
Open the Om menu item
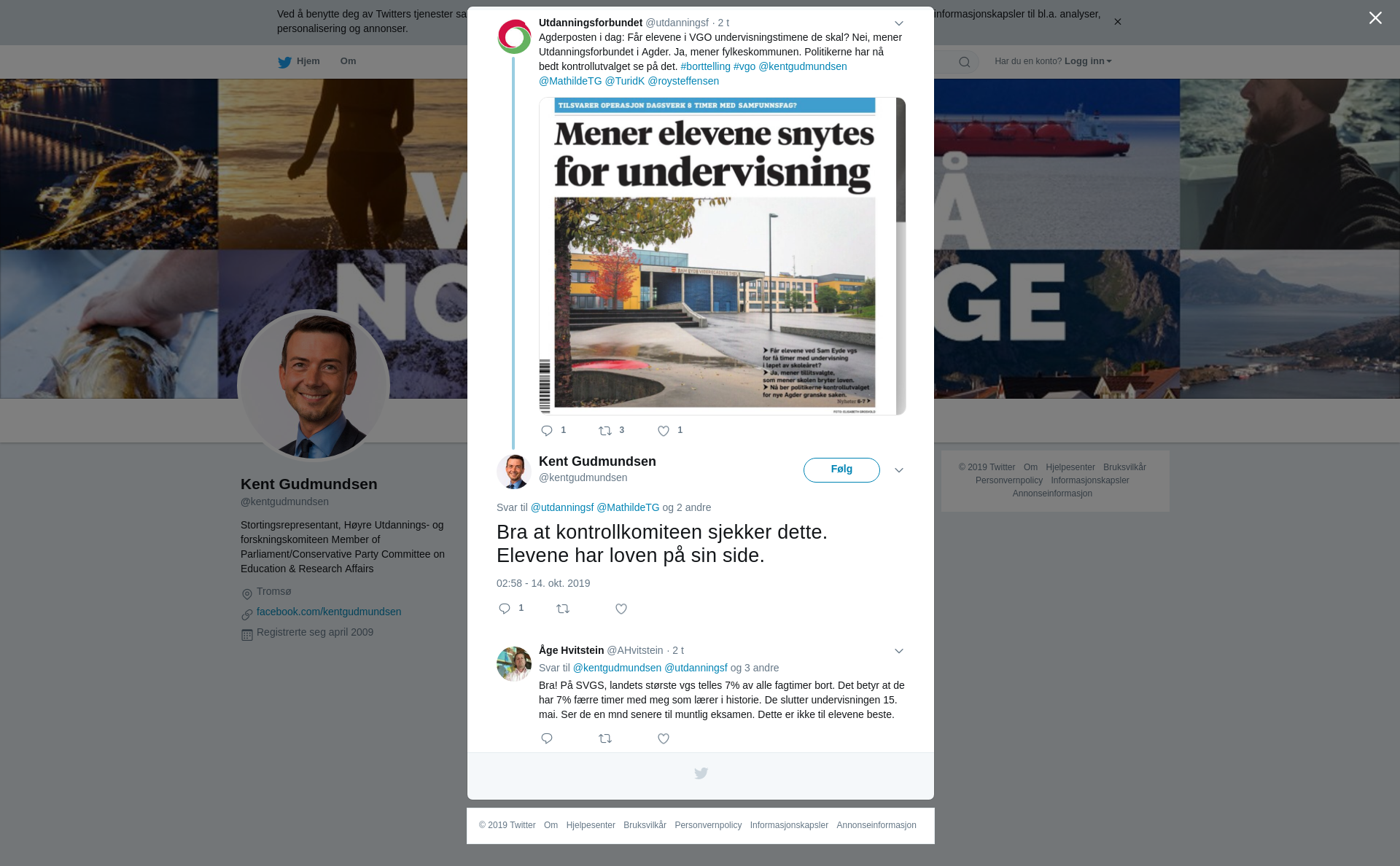click(348, 61)
